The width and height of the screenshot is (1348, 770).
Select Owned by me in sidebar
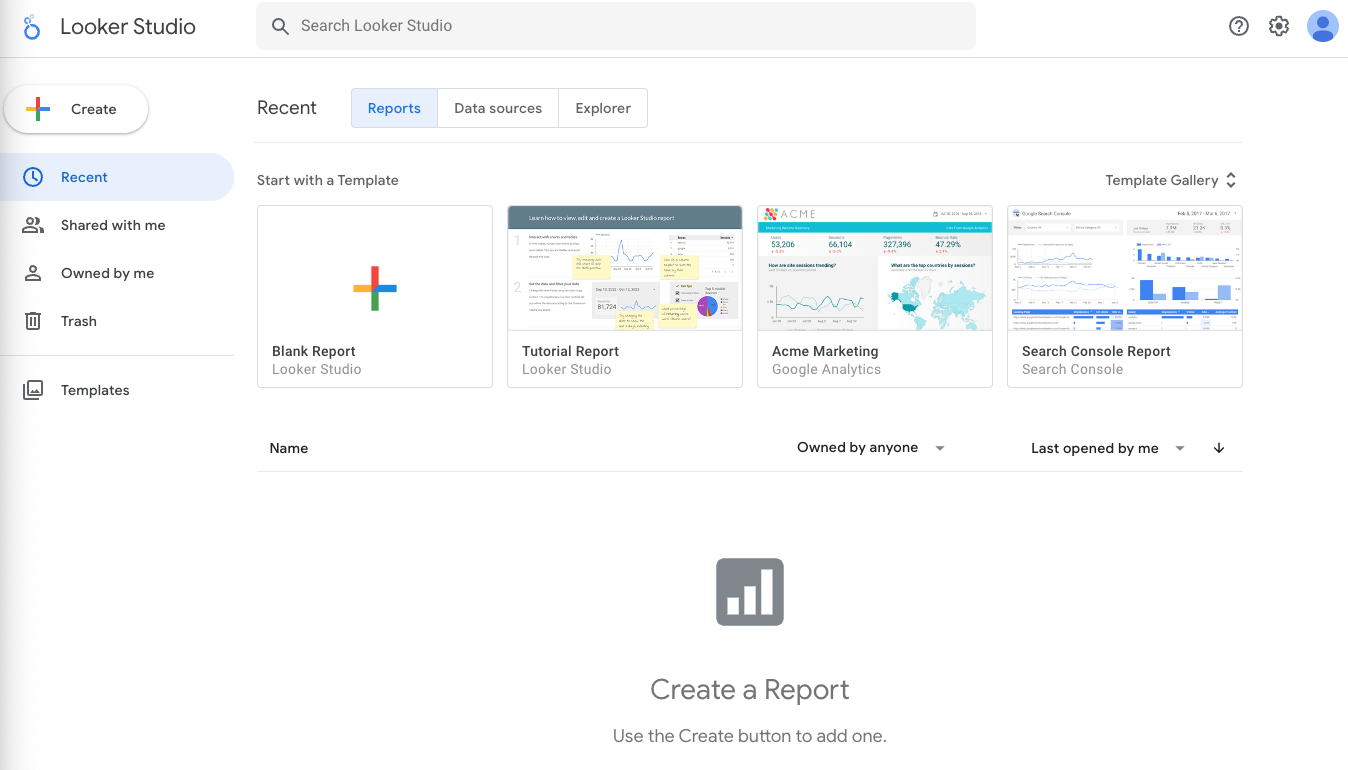(x=117, y=273)
